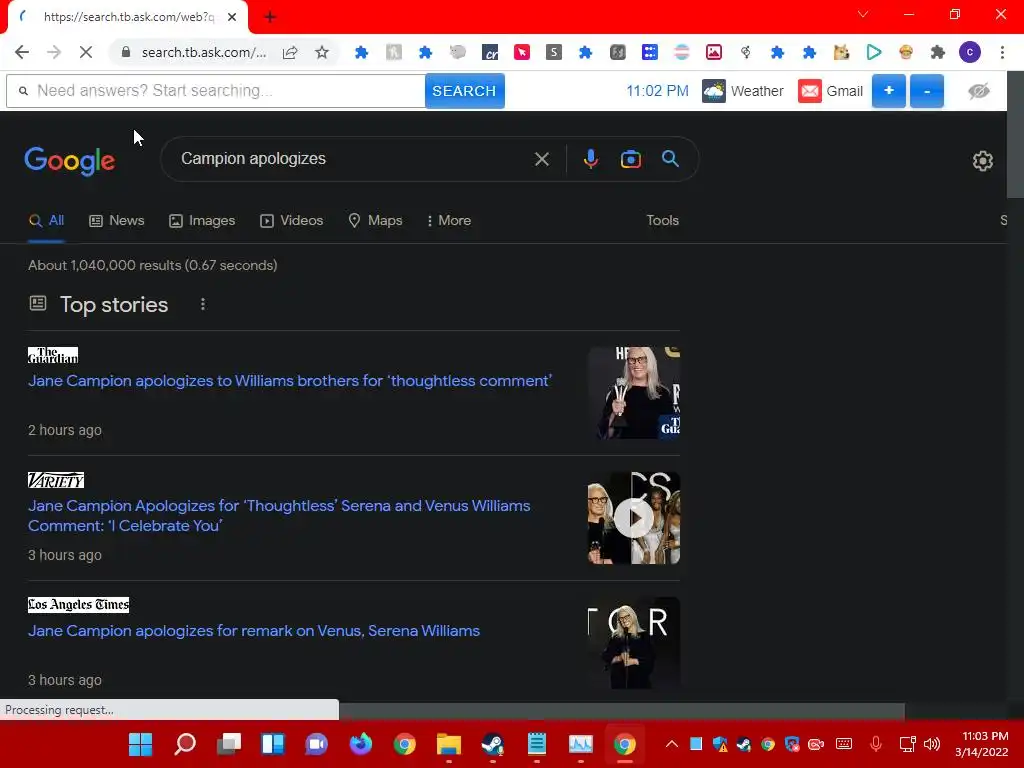This screenshot has width=1024, height=768.
Task: Stop loading the page
Action: coord(86,52)
